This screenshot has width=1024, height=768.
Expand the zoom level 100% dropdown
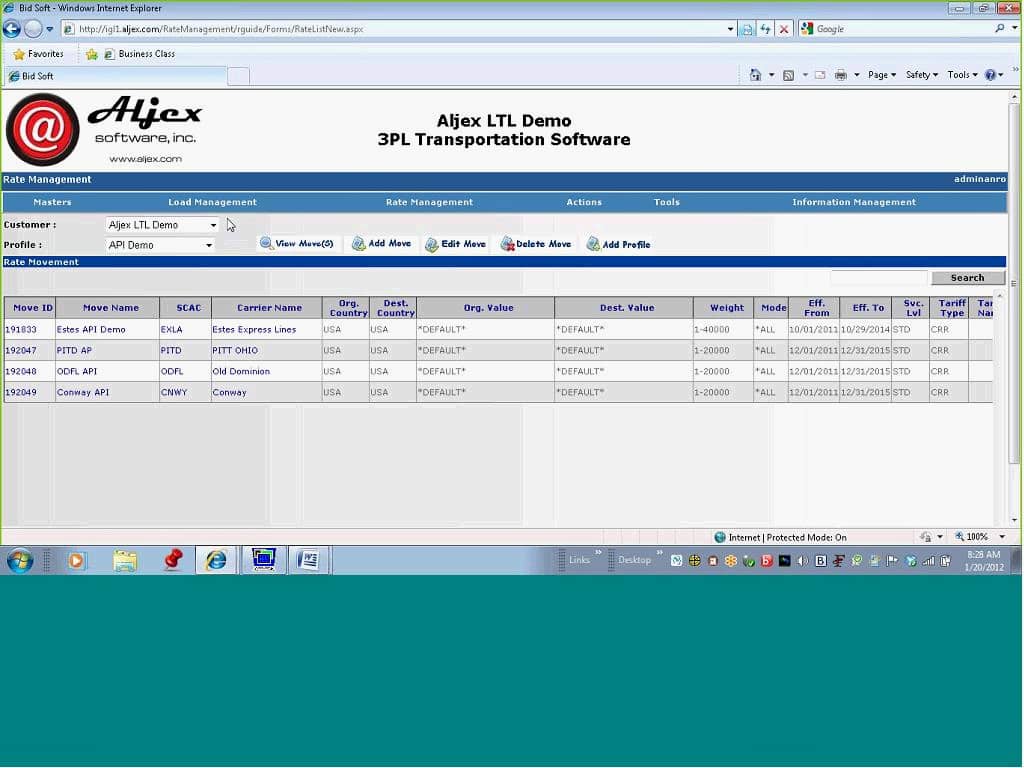[x=1002, y=537]
